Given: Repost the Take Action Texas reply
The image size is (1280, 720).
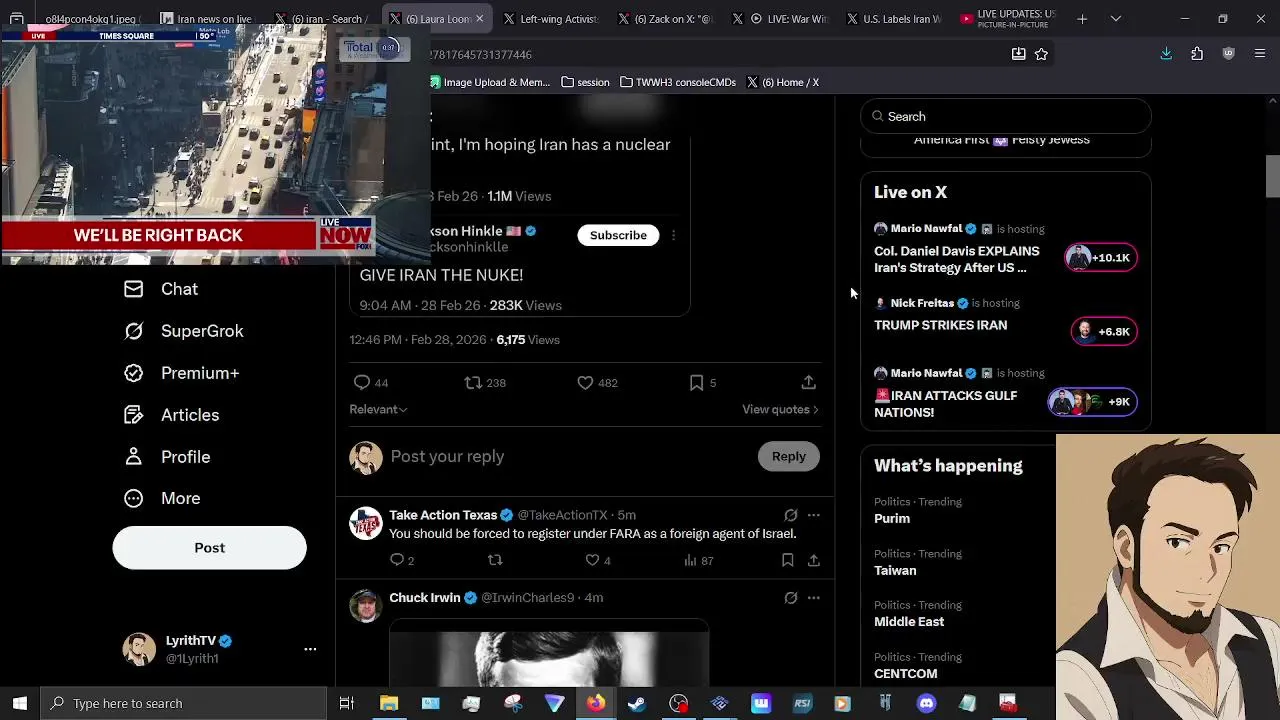Looking at the screenshot, I should coord(495,561).
